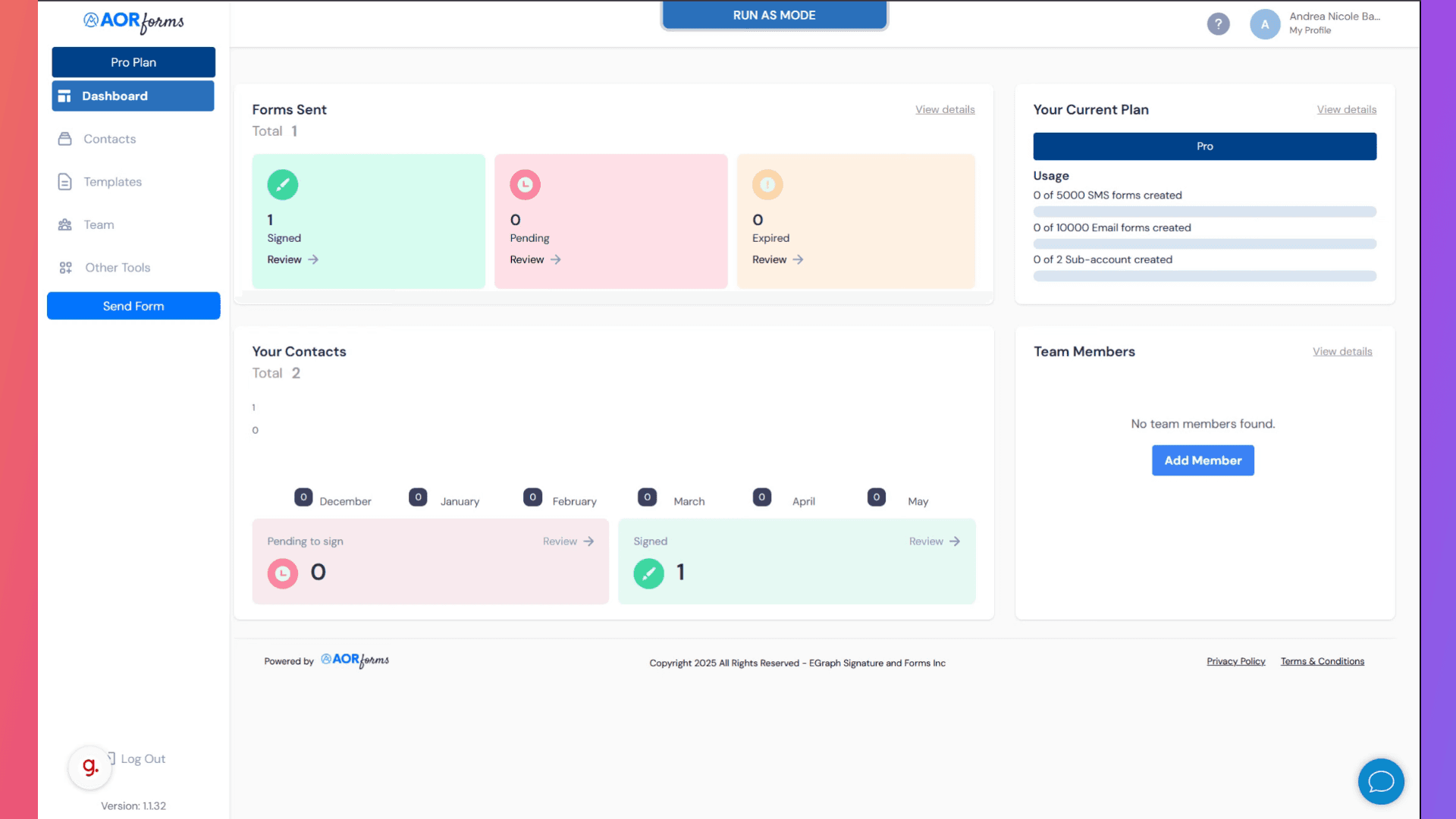Image resolution: width=1456 pixels, height=819 pixels.
Task: Click arrow beside Pending to sign Review
Action: click(588, 541)
